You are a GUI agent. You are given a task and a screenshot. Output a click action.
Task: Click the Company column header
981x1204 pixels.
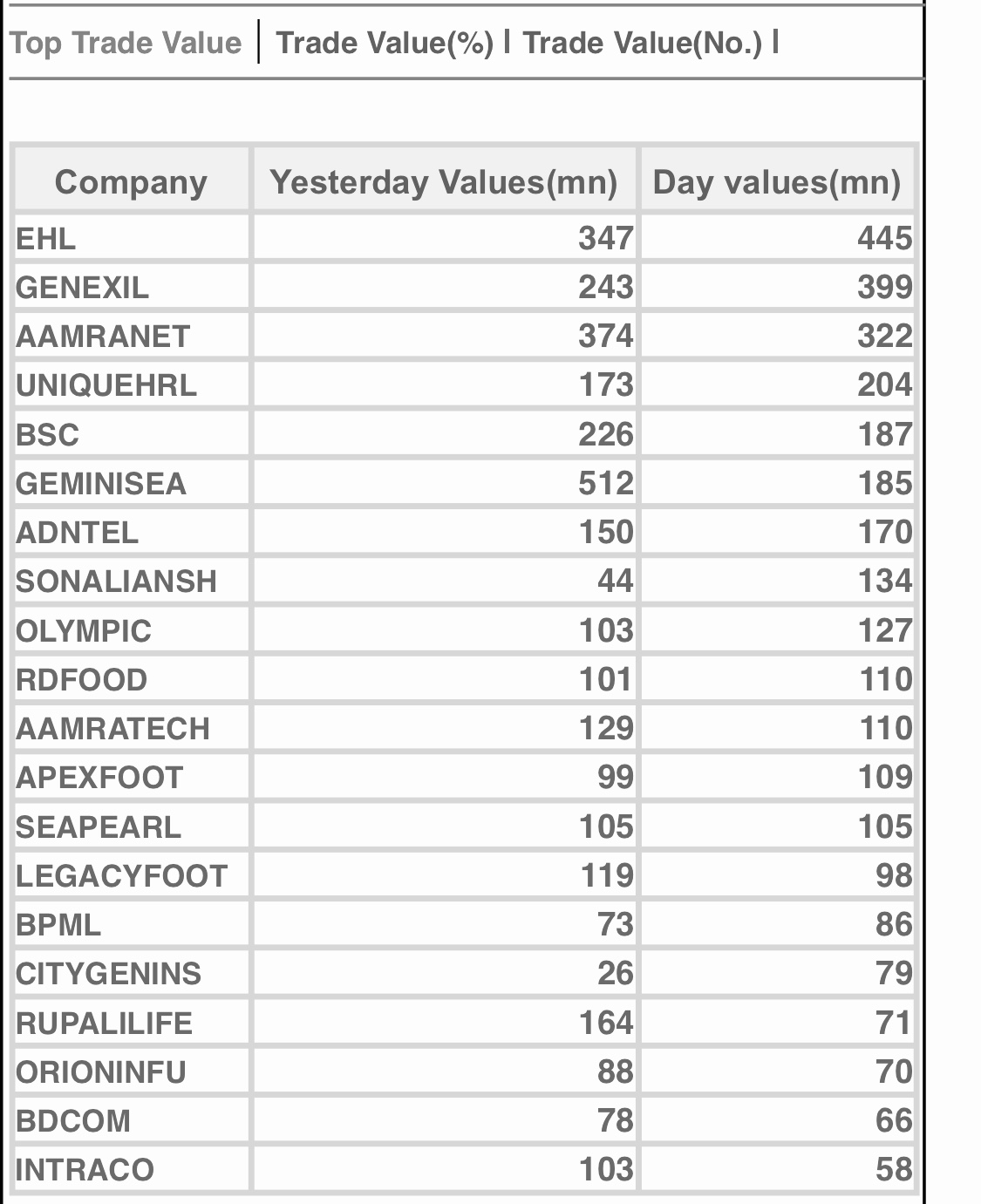(x=131, y=181)
